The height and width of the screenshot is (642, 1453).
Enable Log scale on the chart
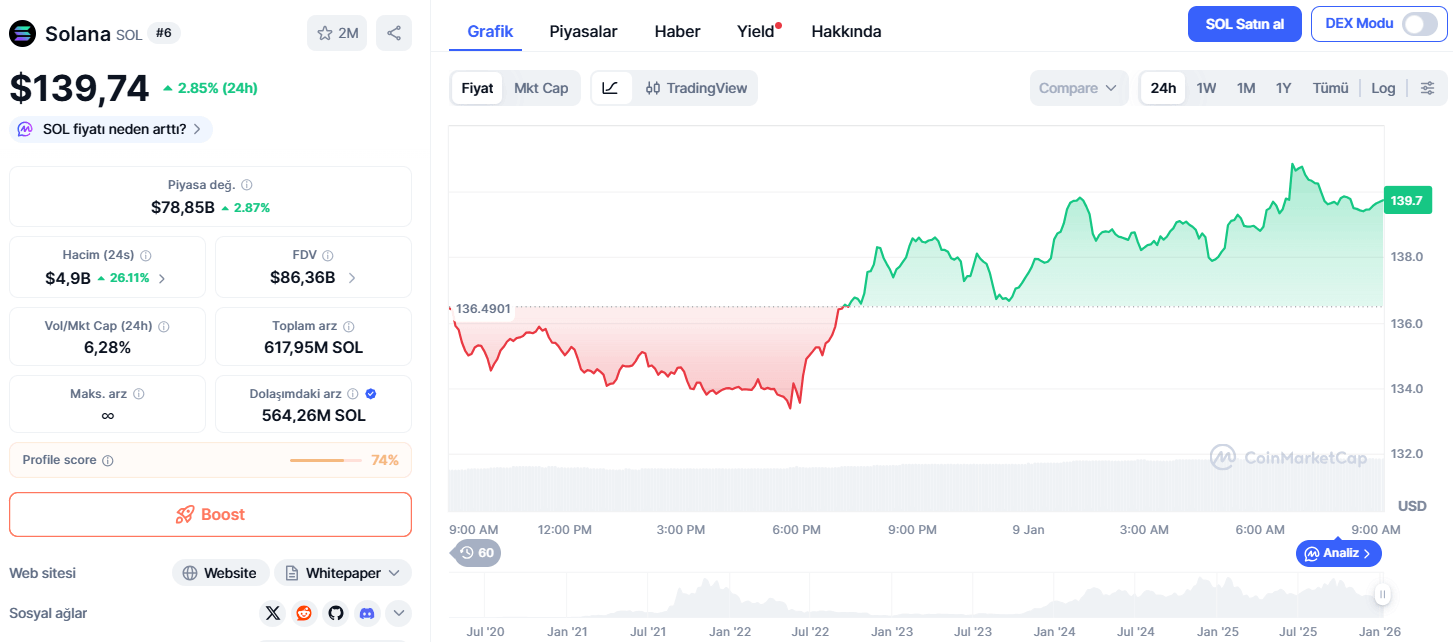coord(1383,88)
